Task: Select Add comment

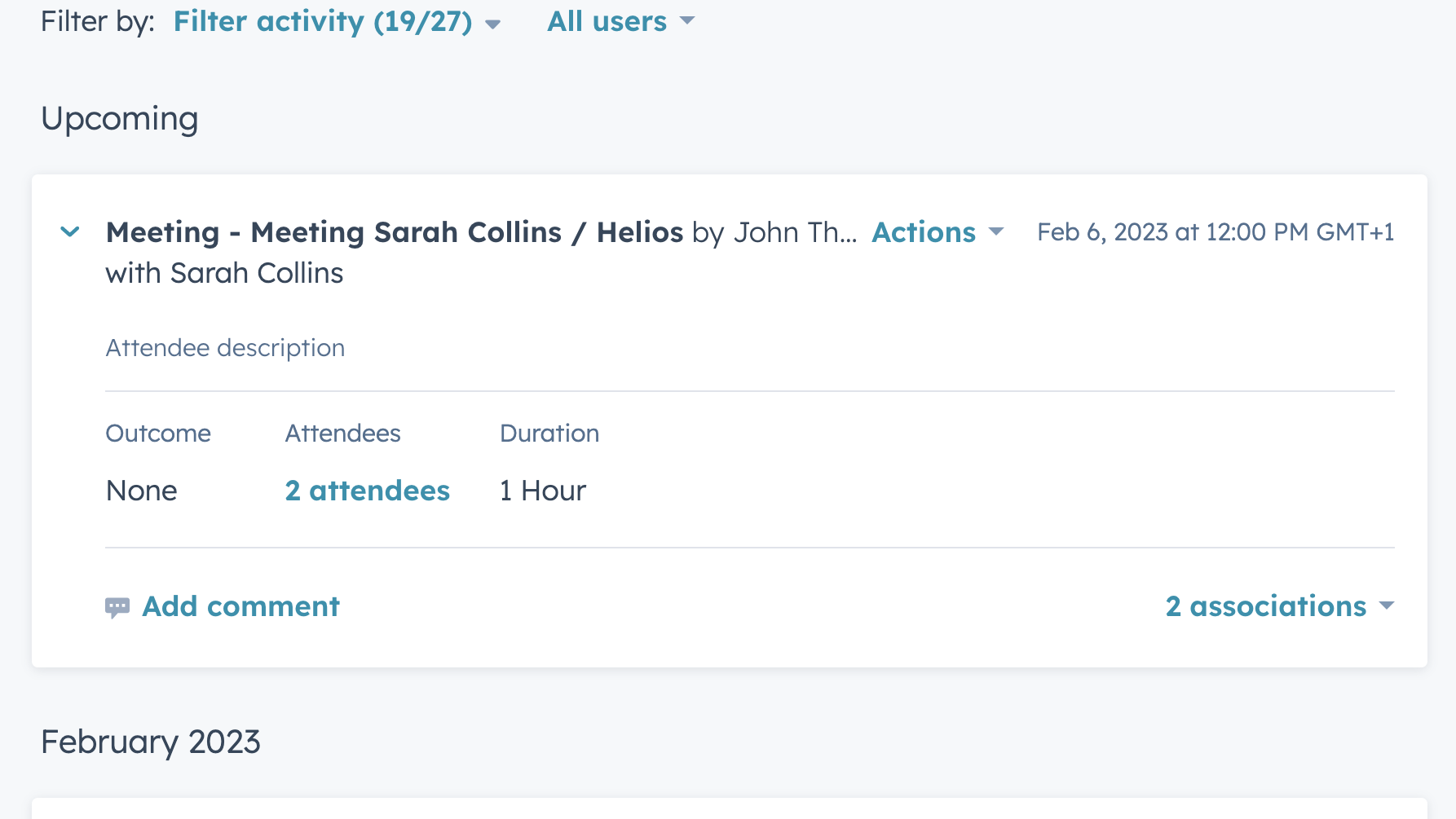Action: click(240, 606)
